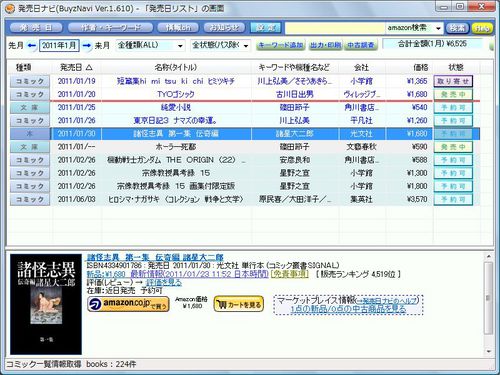The width and height of the screenshot is (500, 375).
Task: Click the 中古調査 button
Action: 361,45
